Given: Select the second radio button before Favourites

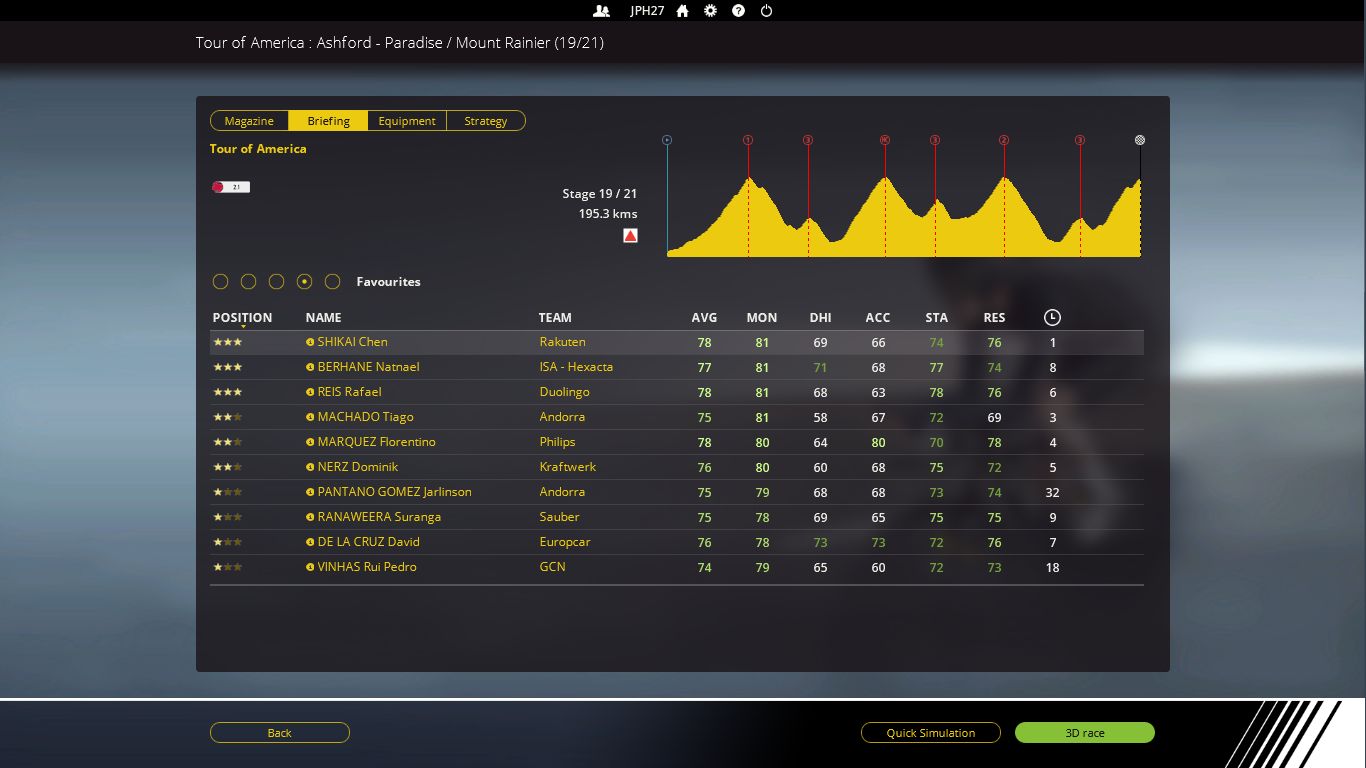Looking at the screenshot, I should tap(249, 282).
